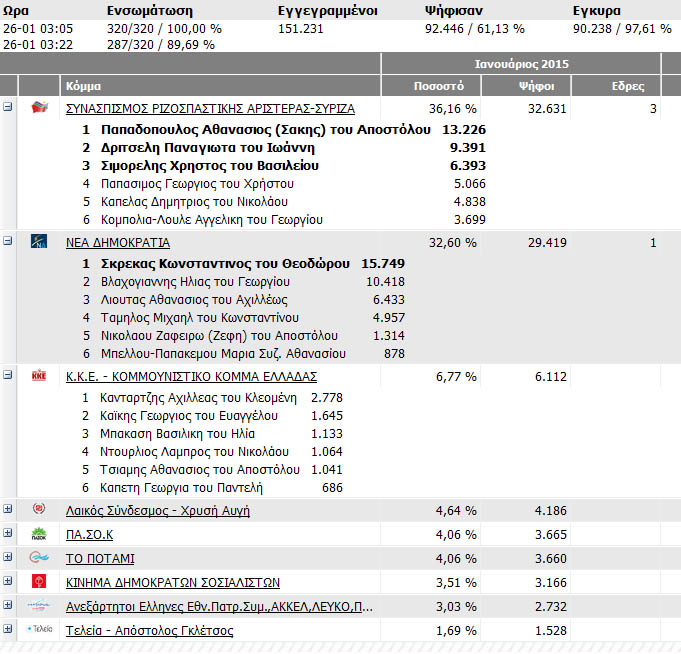The width and height of the screenshot is (681, 654).
Task: Open the ΣΥΝΑΣΠΙΣΜΟΣ ΡΙΖΟΣΠΑΣΤΙΚΗΣ ΑΡΙΣΤΕΡΑΣ-ΣΥΡΙΖΑ link
Action: 209,109
